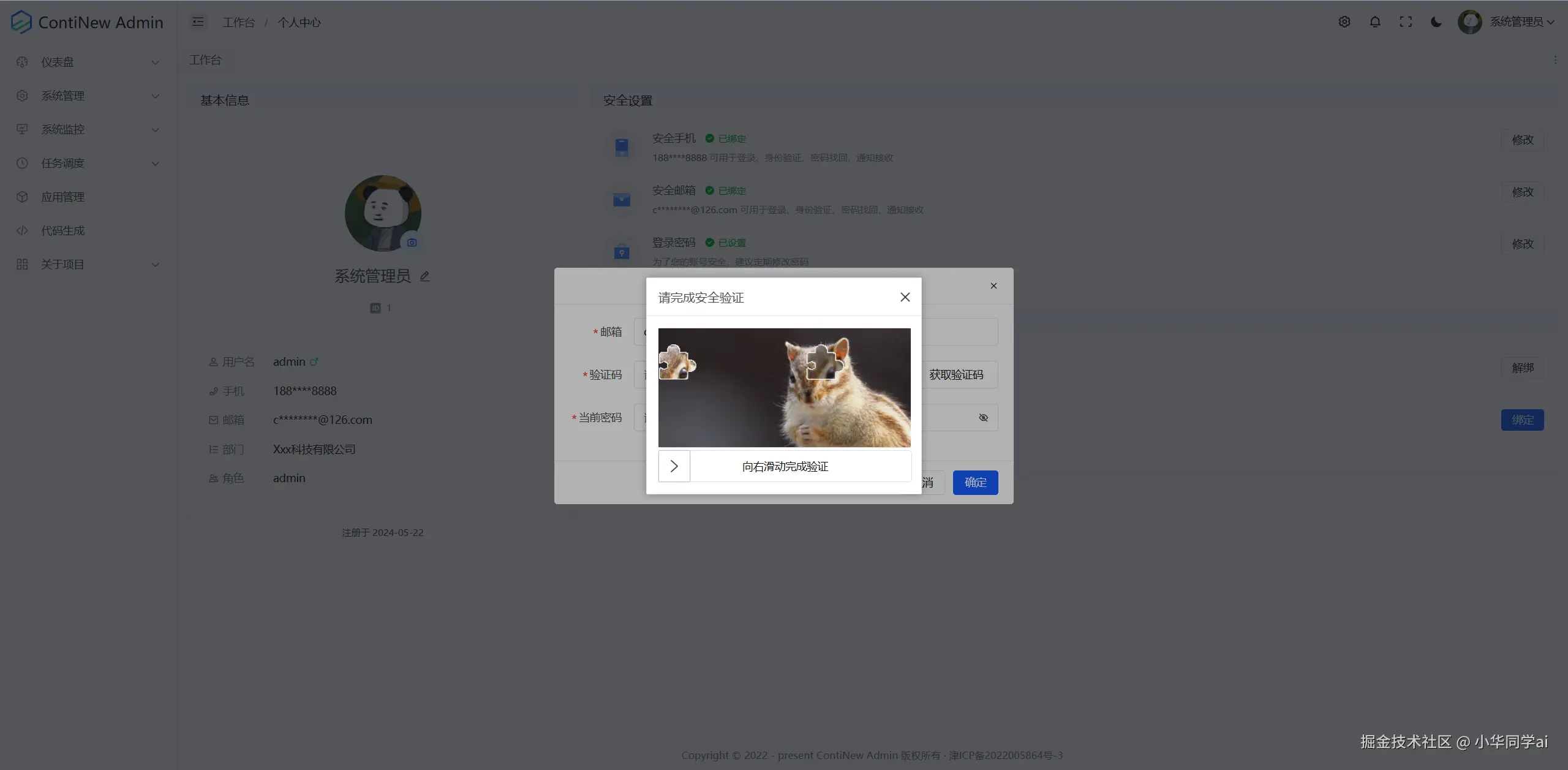Toggle password visibility eye icon
The height and width of the screenshot is (770, 1568).
983,418
